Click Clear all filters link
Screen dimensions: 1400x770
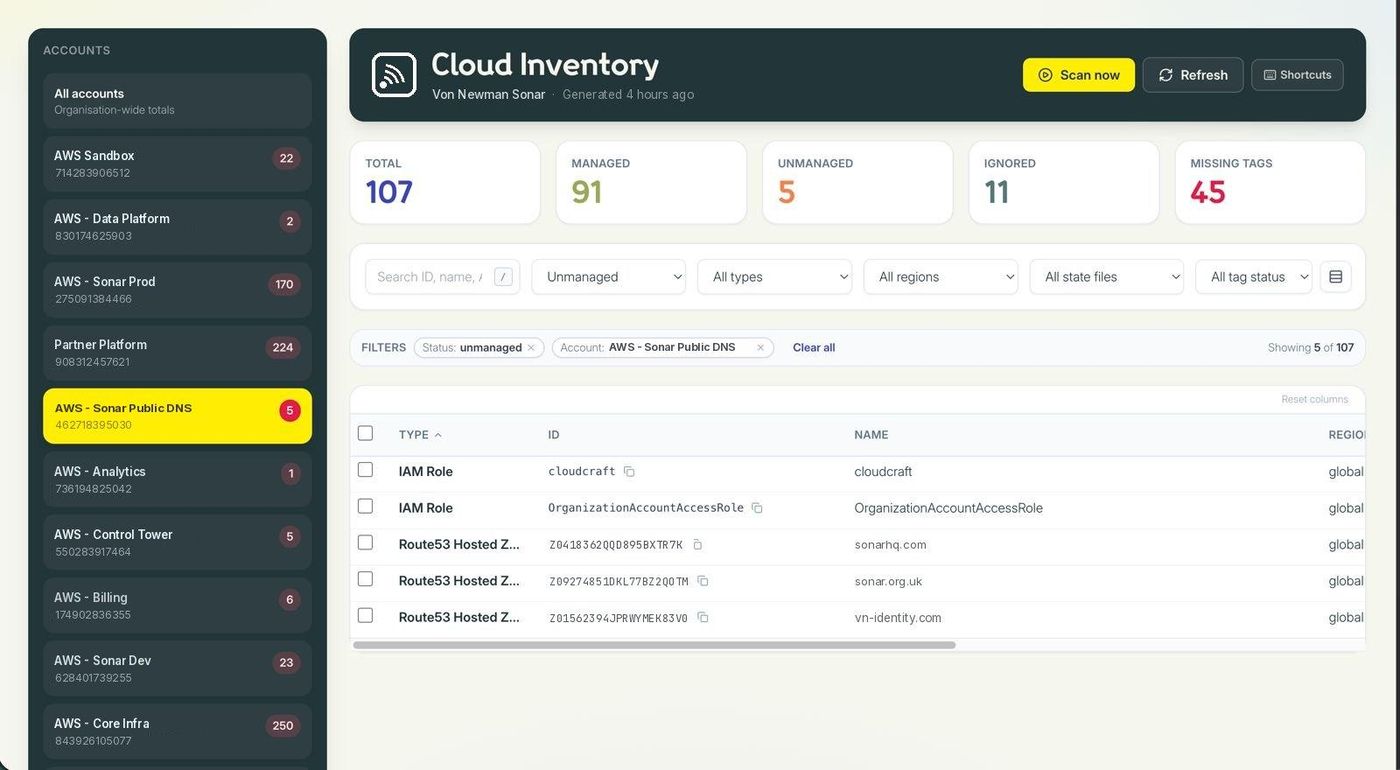pos(814,348)
